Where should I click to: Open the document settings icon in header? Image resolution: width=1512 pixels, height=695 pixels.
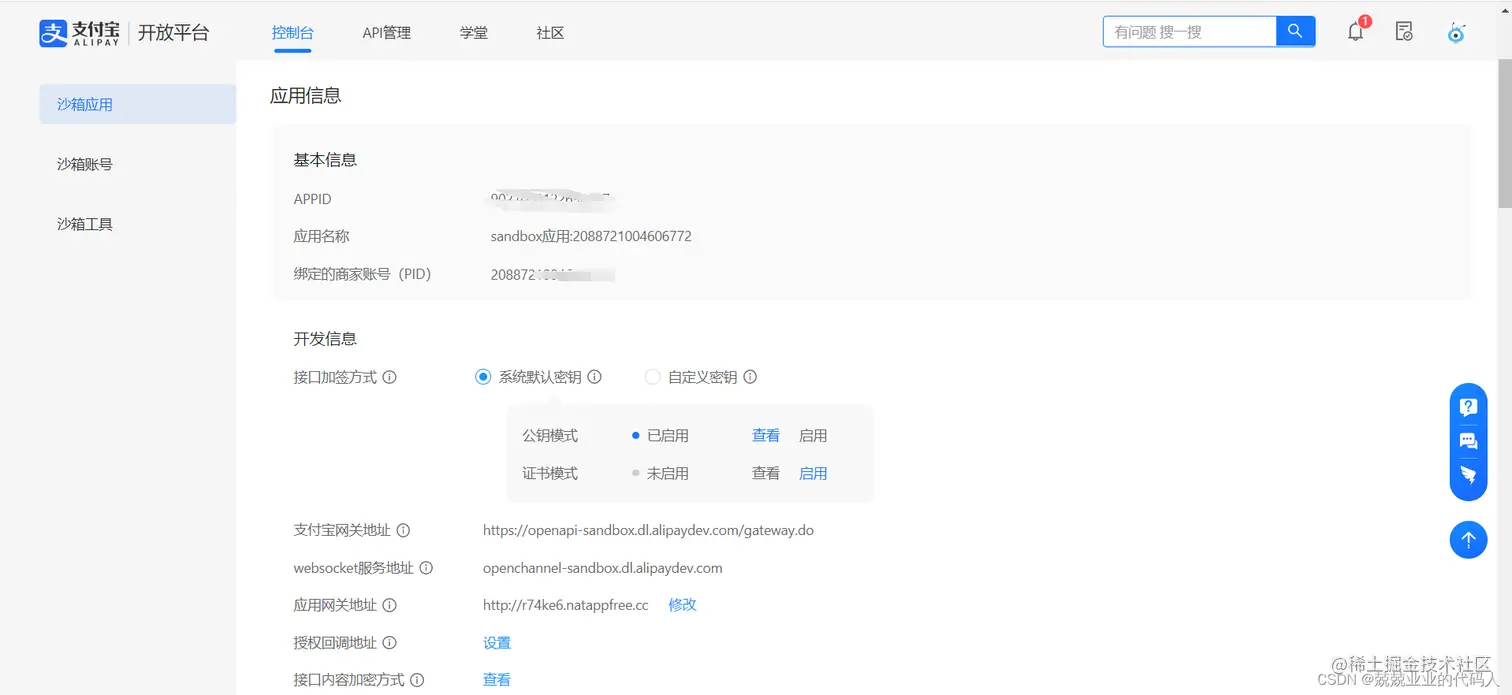click(1404, 32)
